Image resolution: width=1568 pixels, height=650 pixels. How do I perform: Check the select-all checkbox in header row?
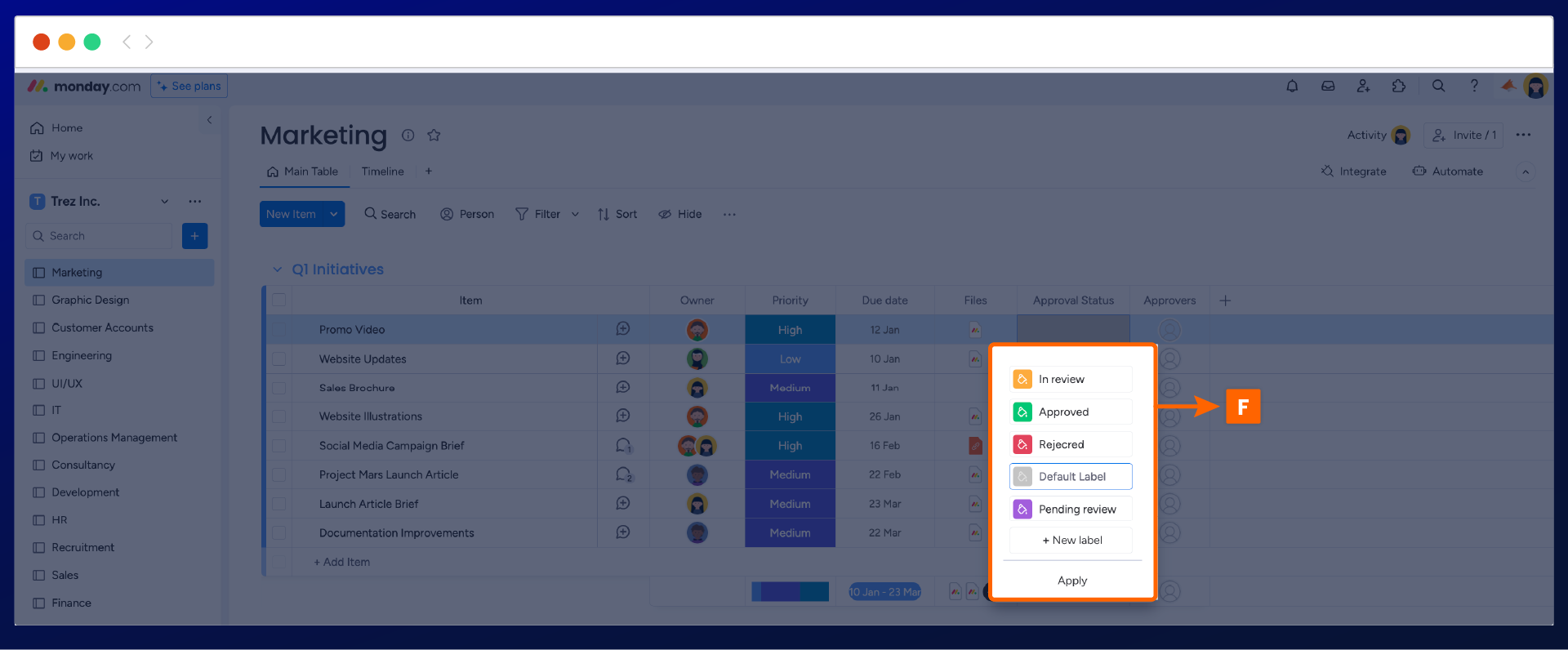279,301
